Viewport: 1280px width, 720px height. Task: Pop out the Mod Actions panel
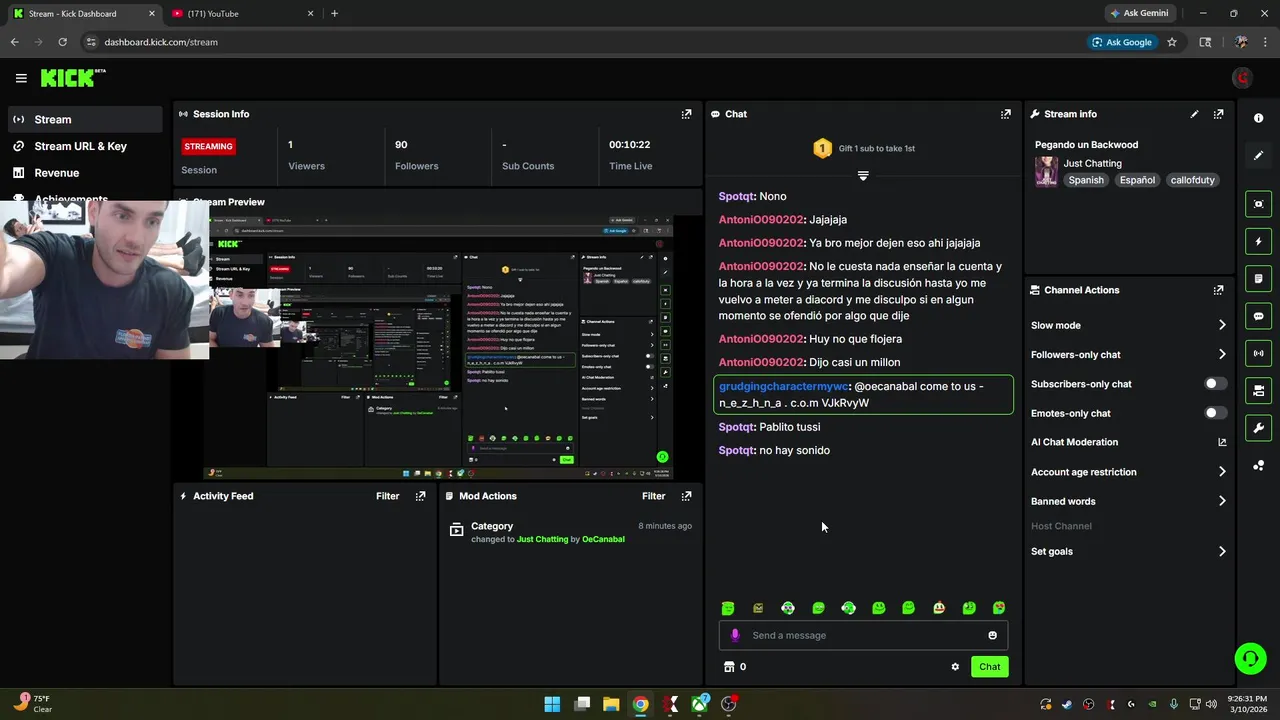click(686, 496)
